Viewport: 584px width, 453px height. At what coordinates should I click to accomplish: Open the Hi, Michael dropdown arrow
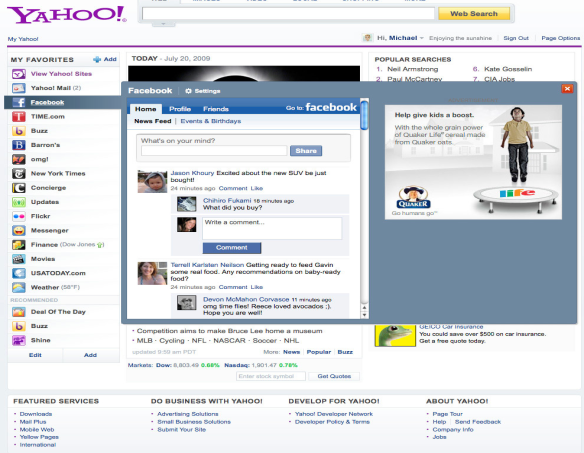point(422,38)
